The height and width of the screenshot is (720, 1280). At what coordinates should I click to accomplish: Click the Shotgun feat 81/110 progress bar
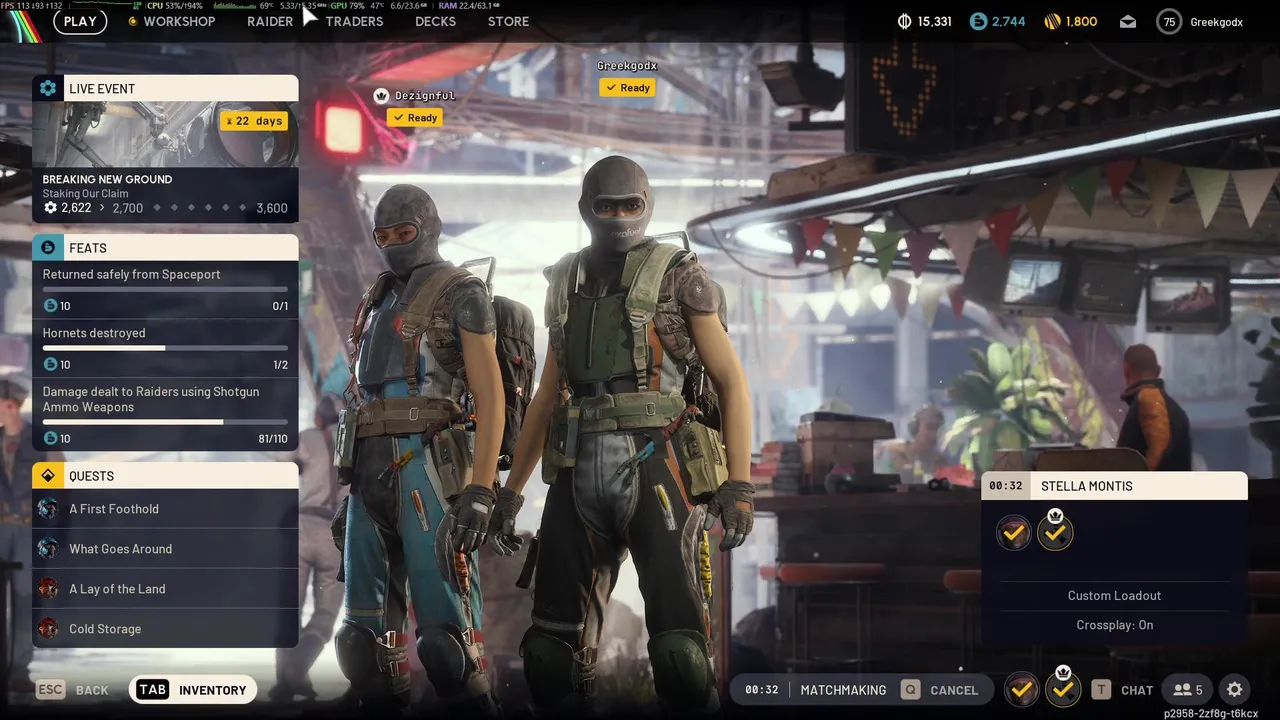pyautogui.click(x=165, y=422)
